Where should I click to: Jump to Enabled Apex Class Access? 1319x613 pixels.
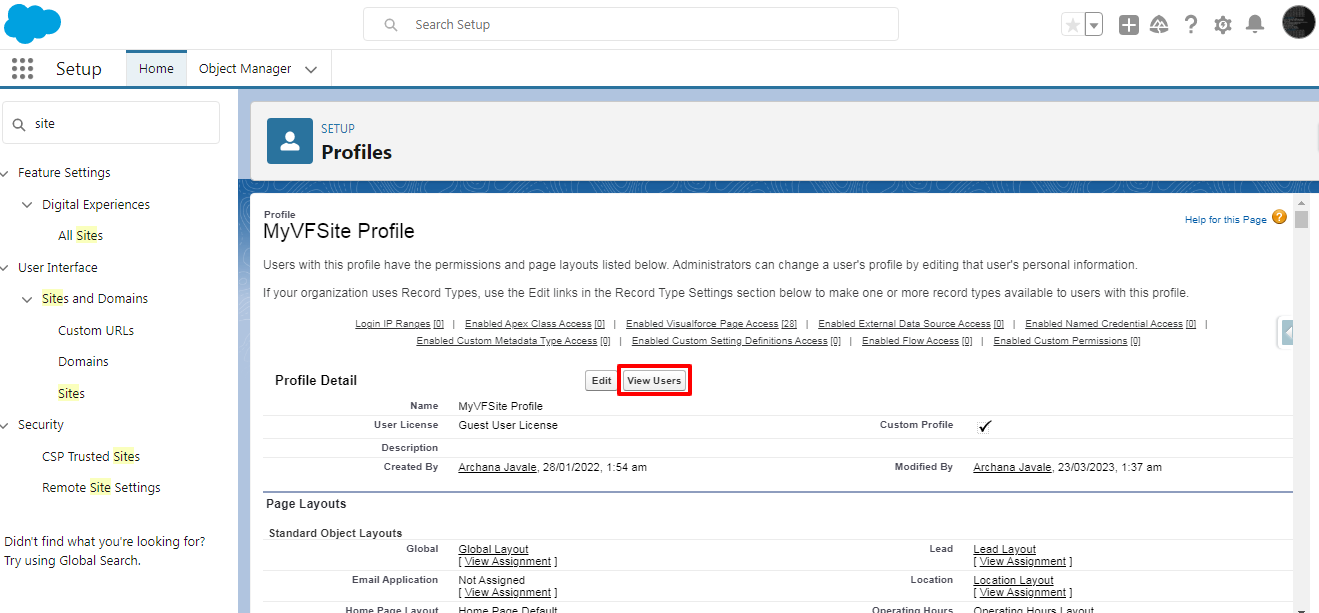(535, 324)
